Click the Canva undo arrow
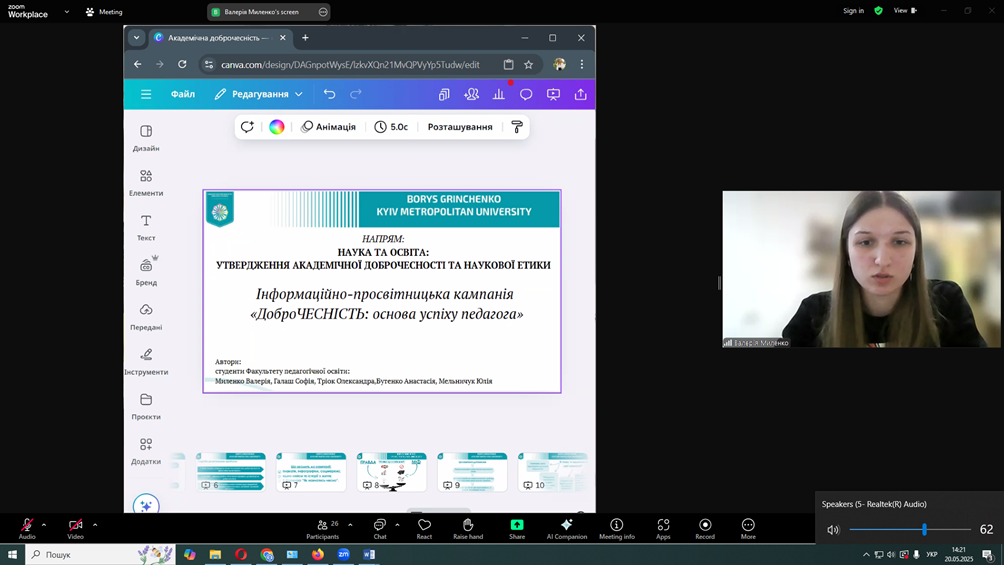This screenshot has height=565, width=1004. coord(329,94)
